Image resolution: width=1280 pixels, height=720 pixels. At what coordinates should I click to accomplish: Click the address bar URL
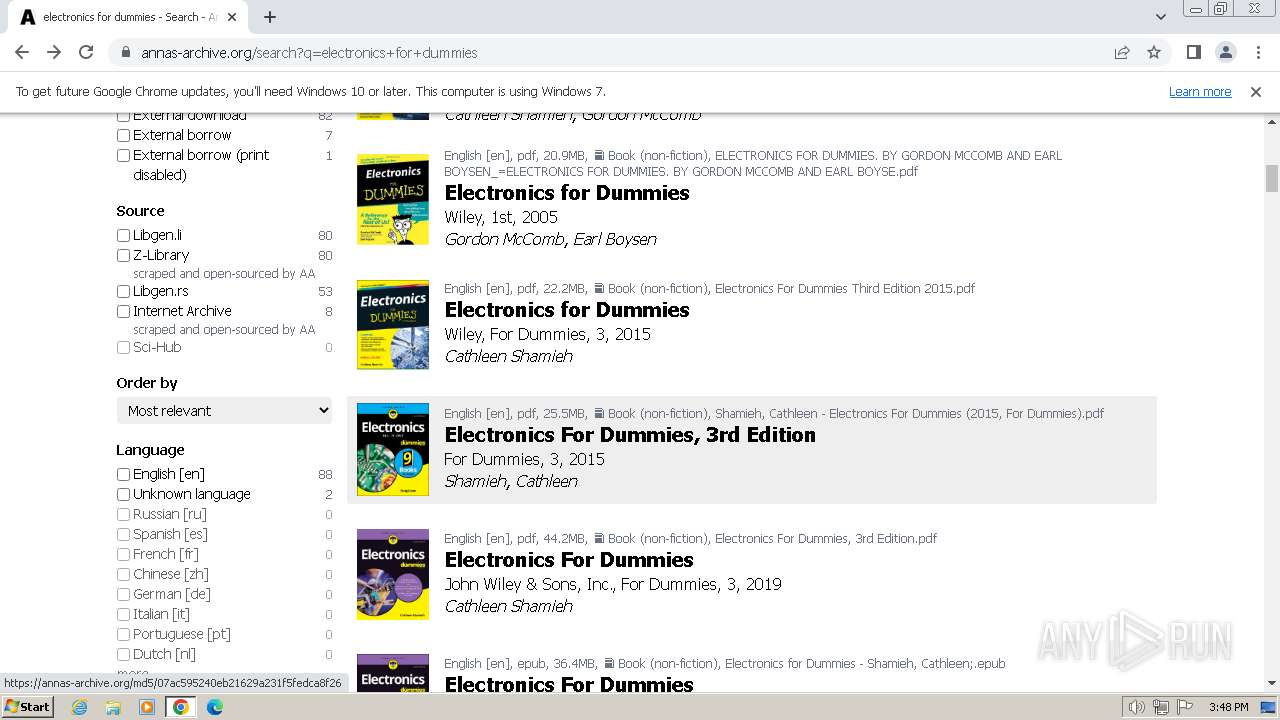pyautogui.click(x=309, y=53)
